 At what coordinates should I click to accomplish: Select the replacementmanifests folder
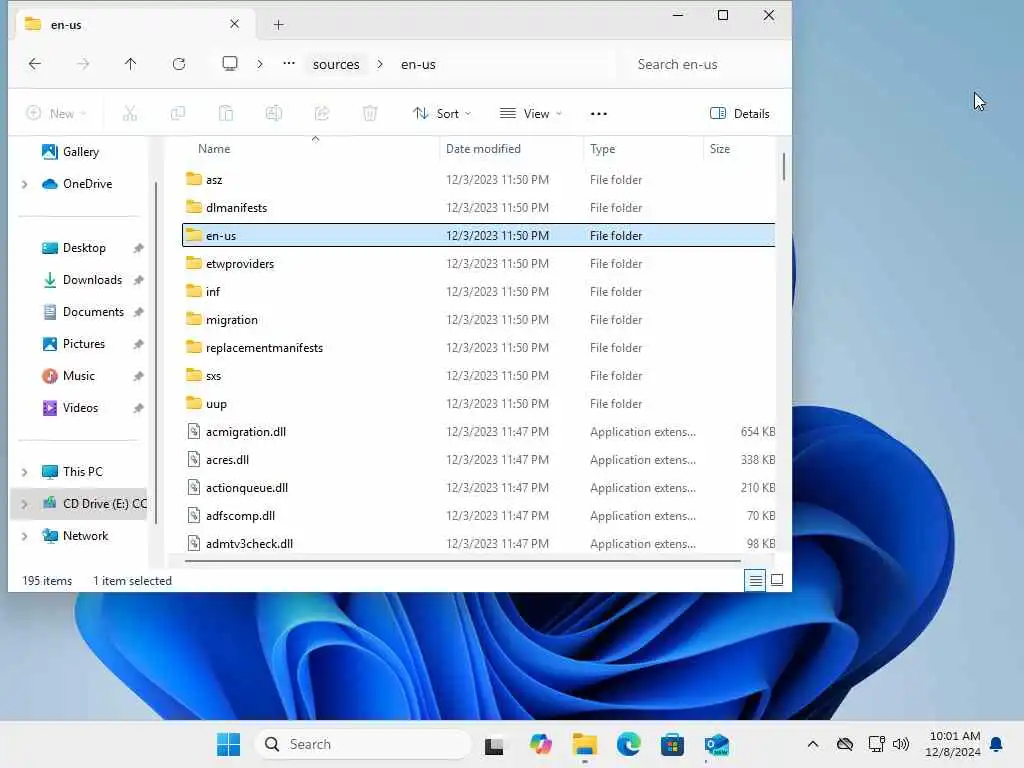click(479, 348)
